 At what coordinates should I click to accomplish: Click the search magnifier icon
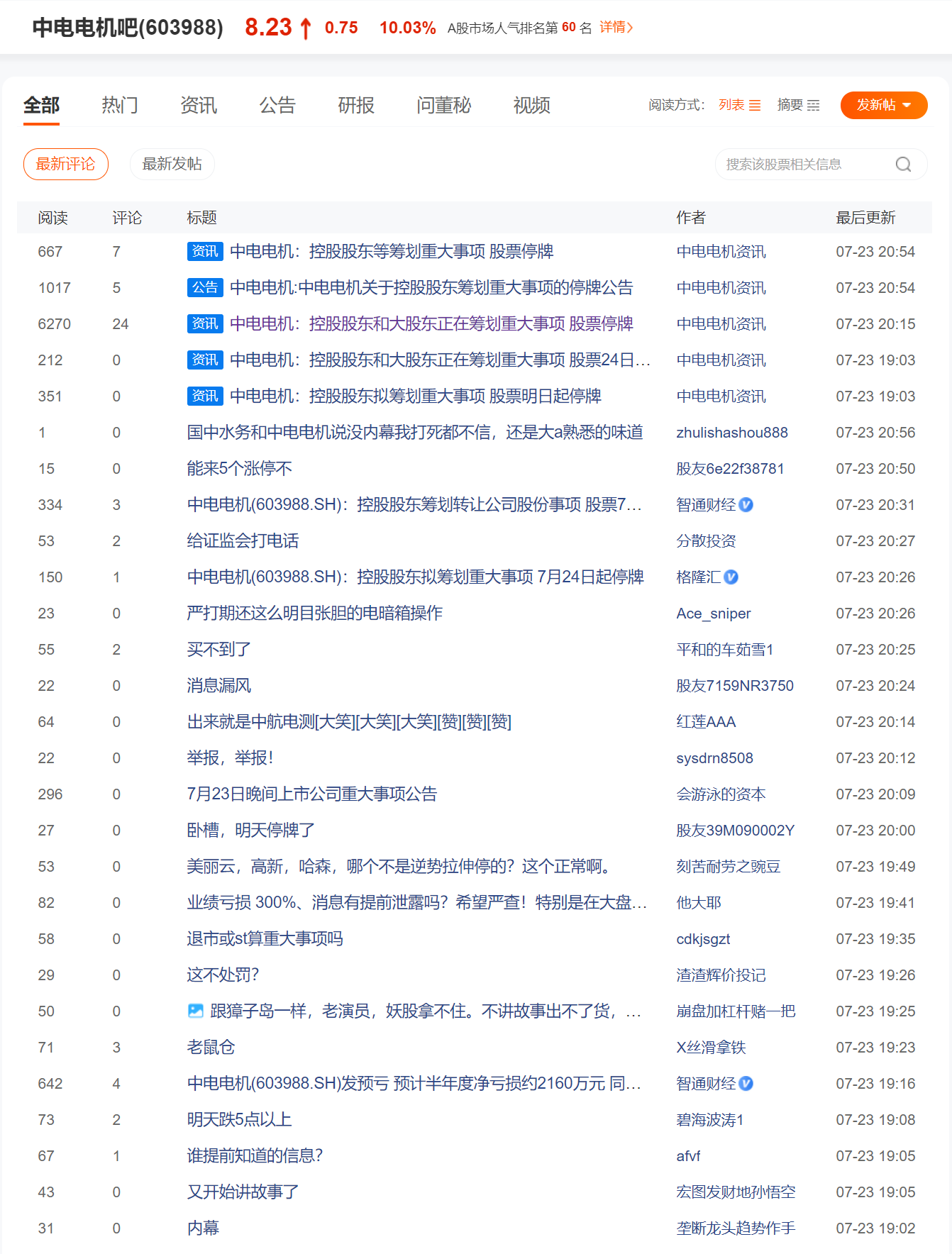tap(903, 165)
